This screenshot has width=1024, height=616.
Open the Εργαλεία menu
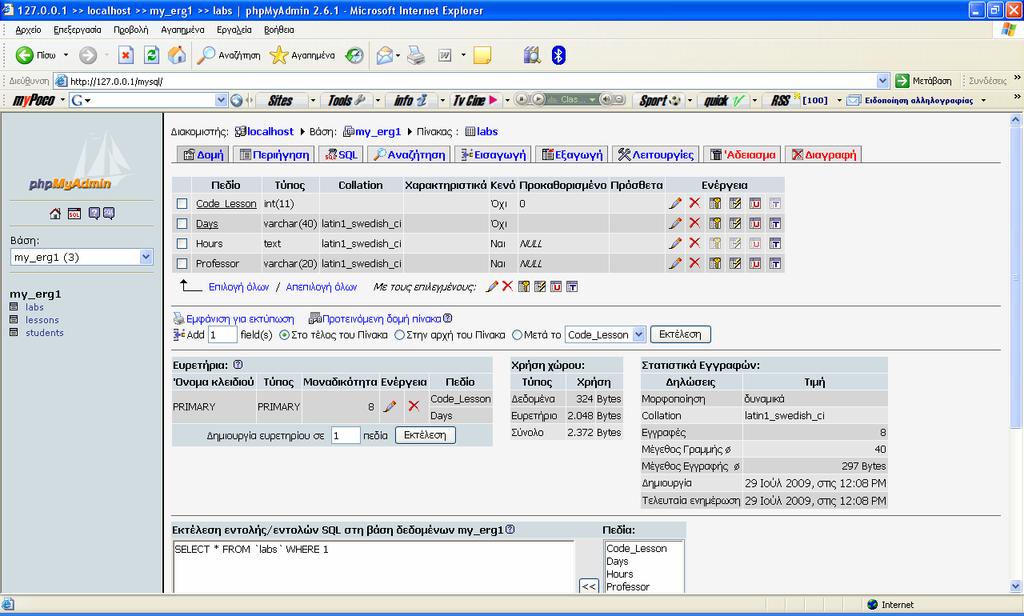(x=234, y=30)
